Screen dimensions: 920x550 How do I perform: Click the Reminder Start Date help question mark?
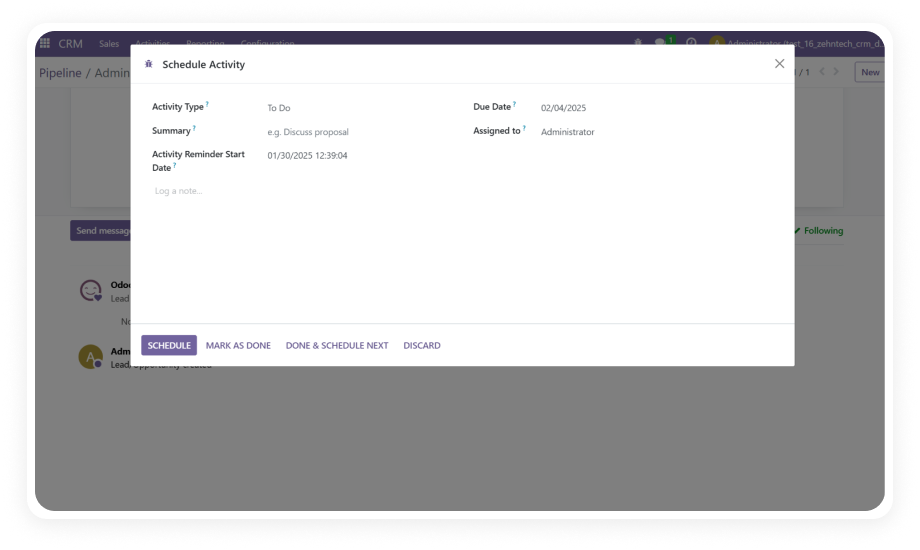(175, 165)
